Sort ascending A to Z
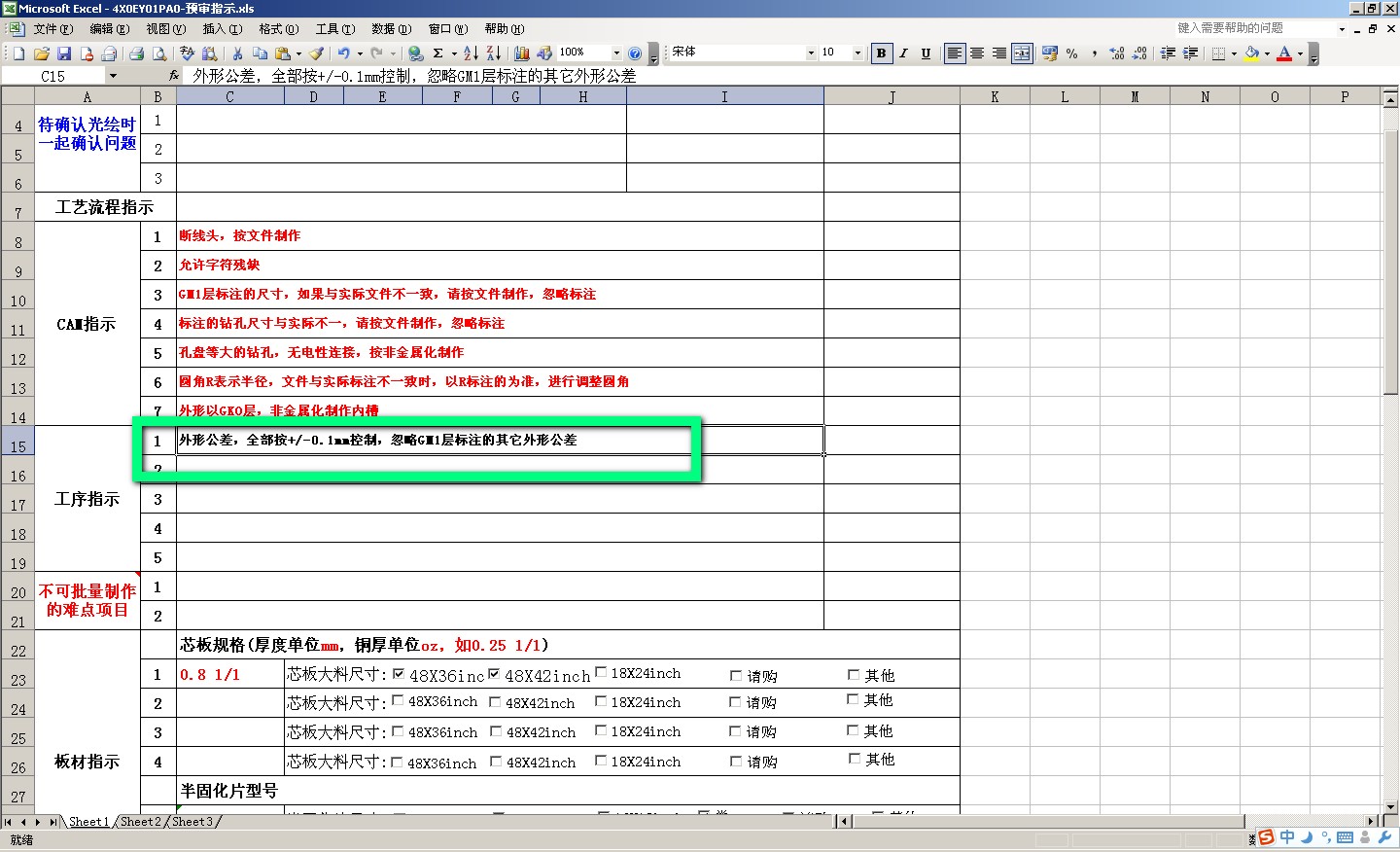Screen dimensions: 1400x852 click(x=471, y=53)
